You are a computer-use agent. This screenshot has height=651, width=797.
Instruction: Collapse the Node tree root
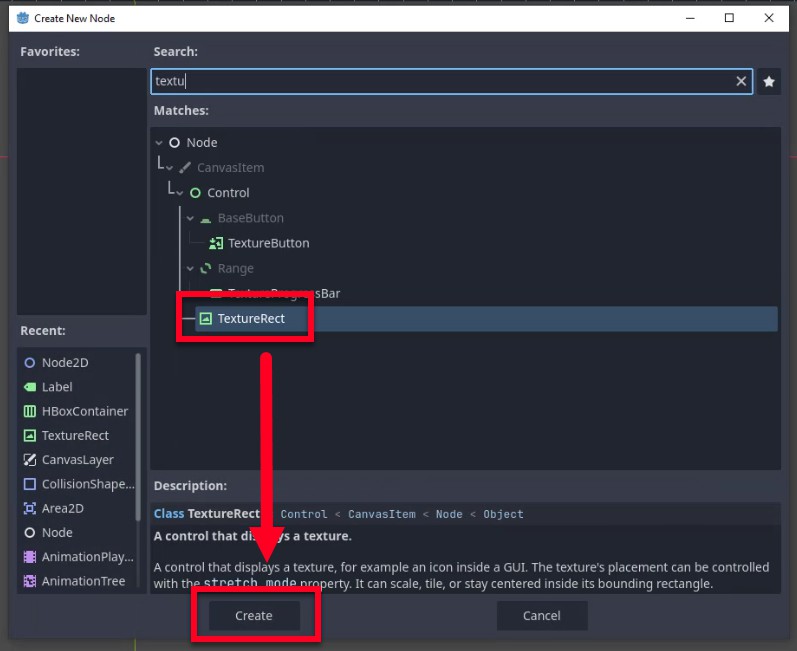point(159,143)
